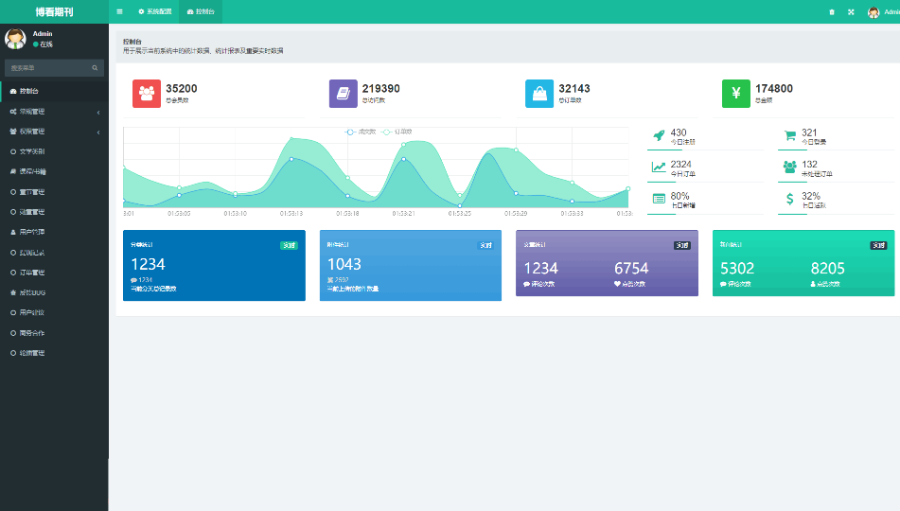900x511 pixels.
Task: Click the 219390 total value
Action: point(381,88)
